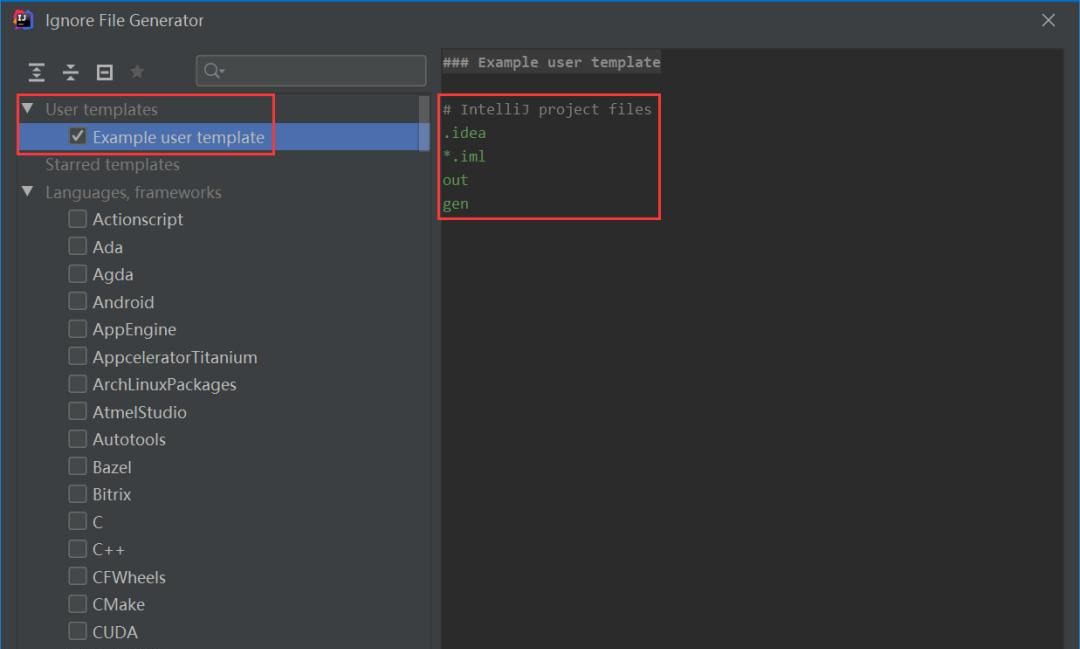
Task: Click the IntelliJ logo in title bar
Action: pos(22,20)
